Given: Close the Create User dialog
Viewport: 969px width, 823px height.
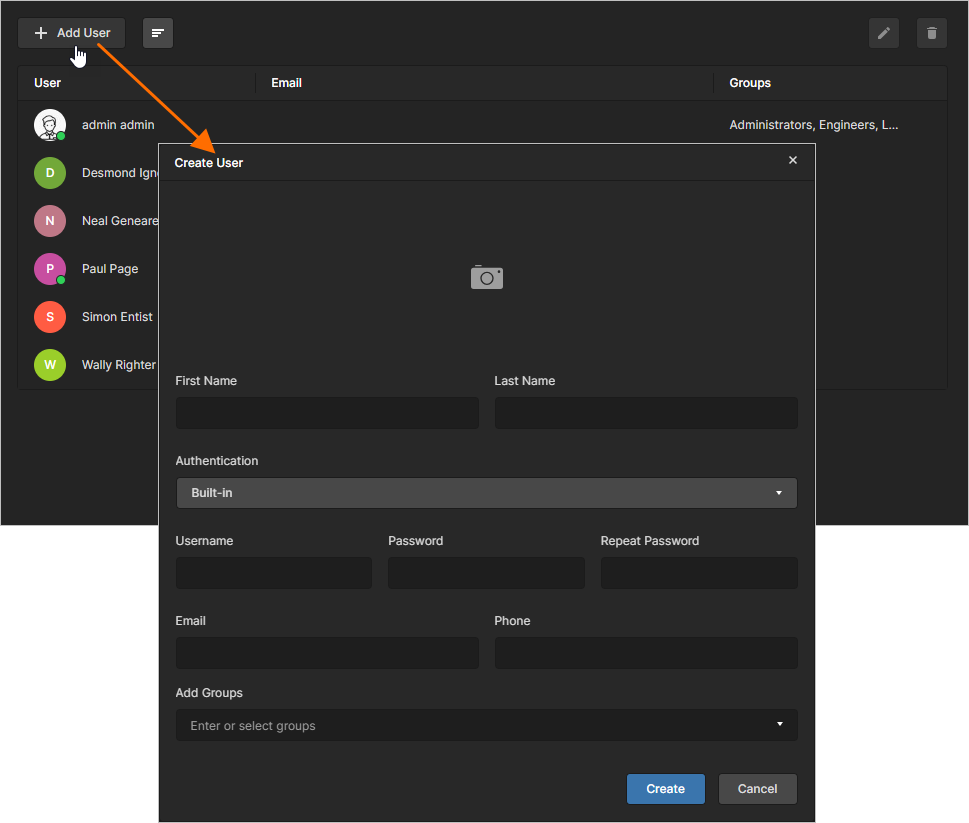Looking at the screenshot, I should pos(792,160).
